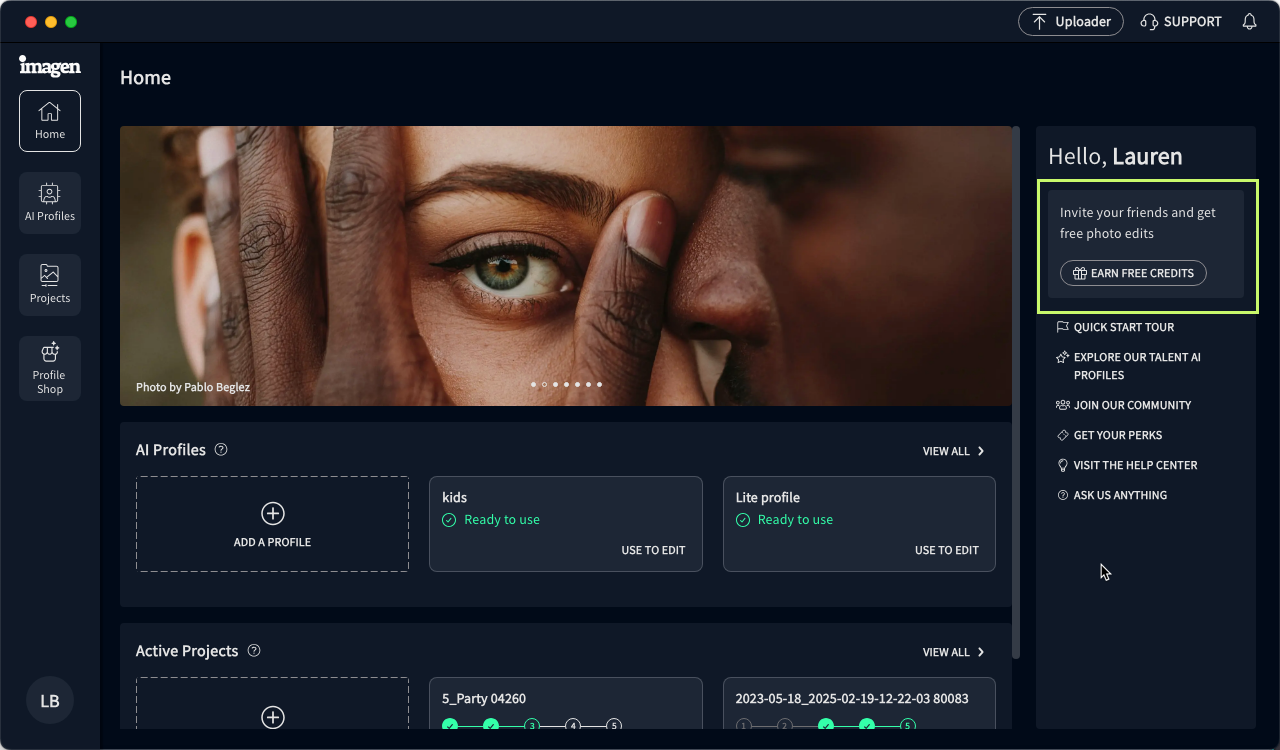Click ASK US ANYTHING
This screenshot has height=750, width=1280.
(x=1111, y=495)
